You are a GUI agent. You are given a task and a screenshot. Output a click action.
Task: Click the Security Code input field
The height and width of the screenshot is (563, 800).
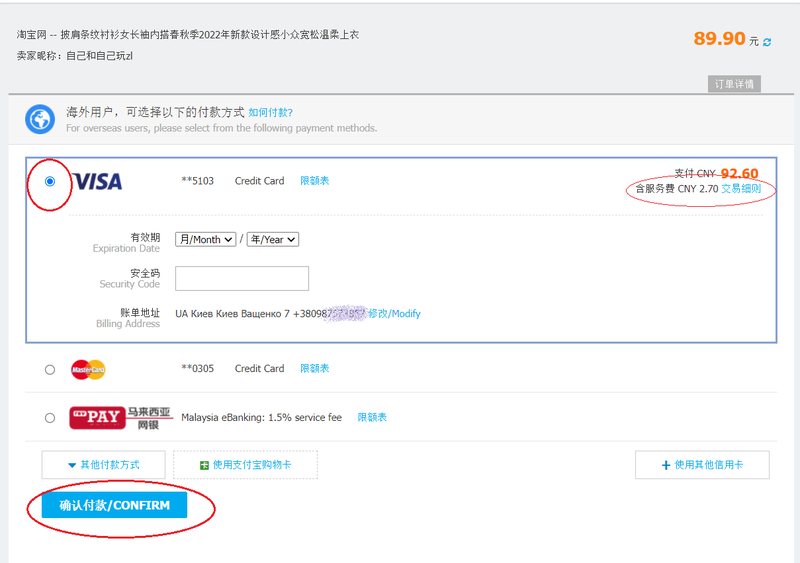[x=242, y=278]
